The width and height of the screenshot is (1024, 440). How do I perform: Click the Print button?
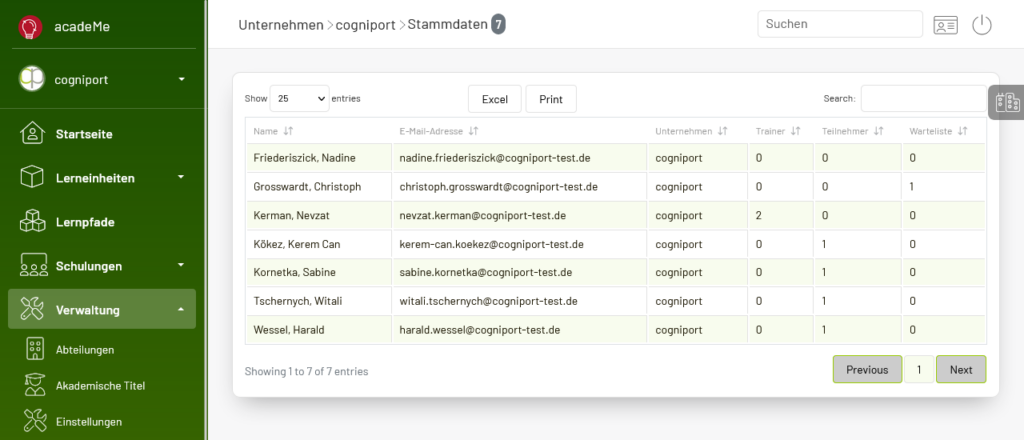551,99
